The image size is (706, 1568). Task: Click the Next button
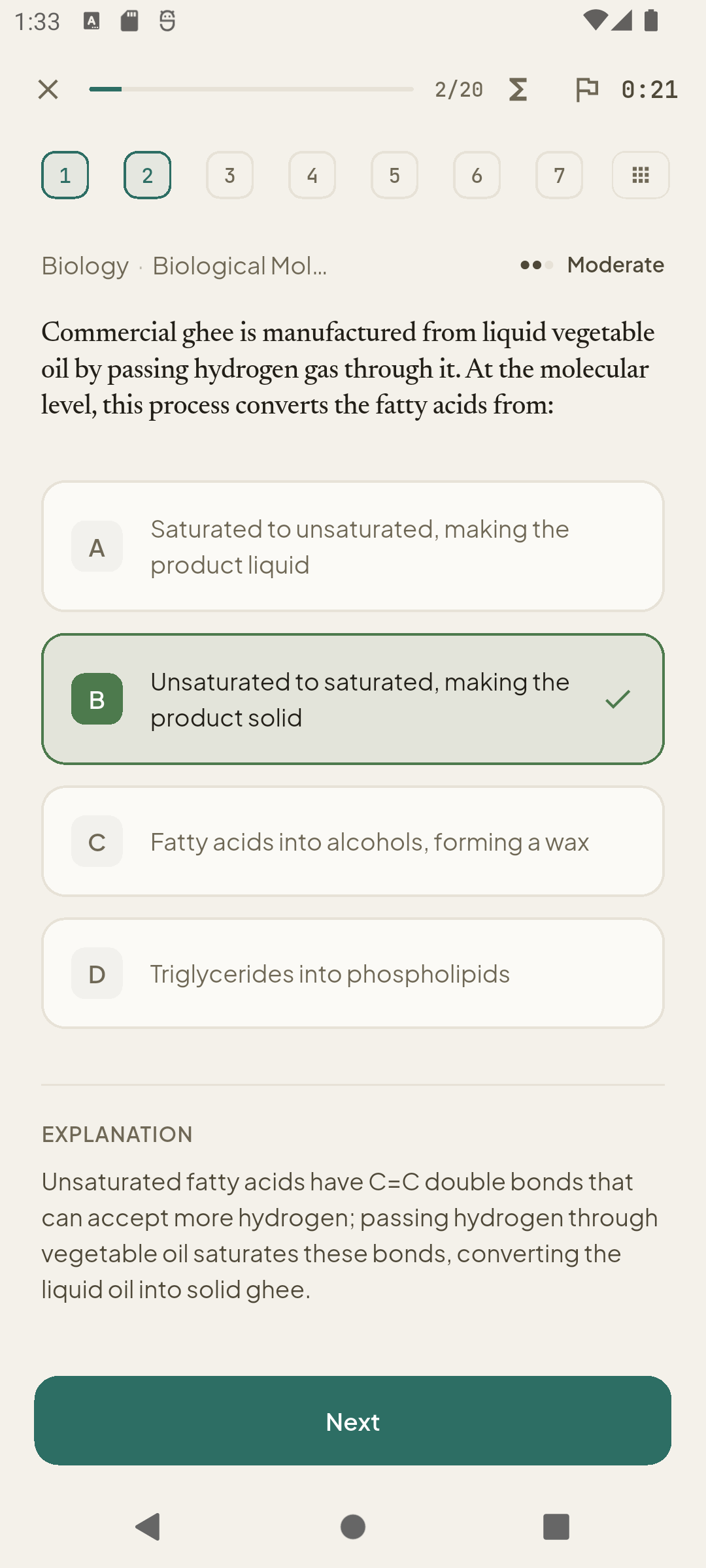353,1421
